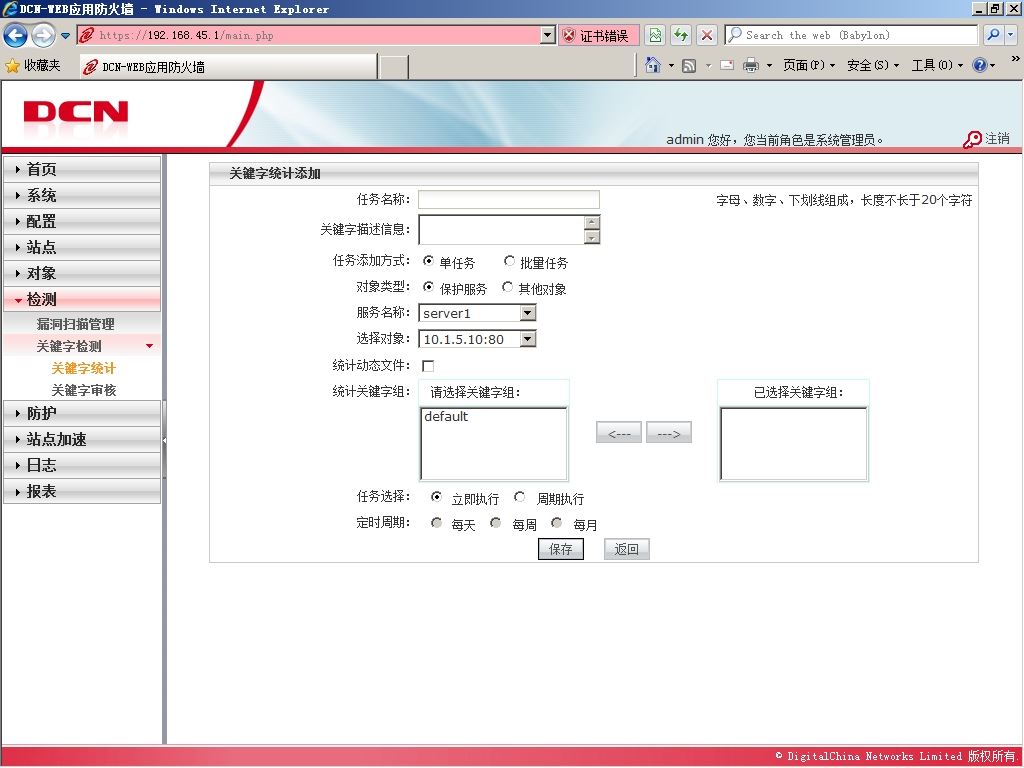Open the 服务名称 server1 dropdown
The height and width of the screenshot is (768, 1024).
point(477,313)
